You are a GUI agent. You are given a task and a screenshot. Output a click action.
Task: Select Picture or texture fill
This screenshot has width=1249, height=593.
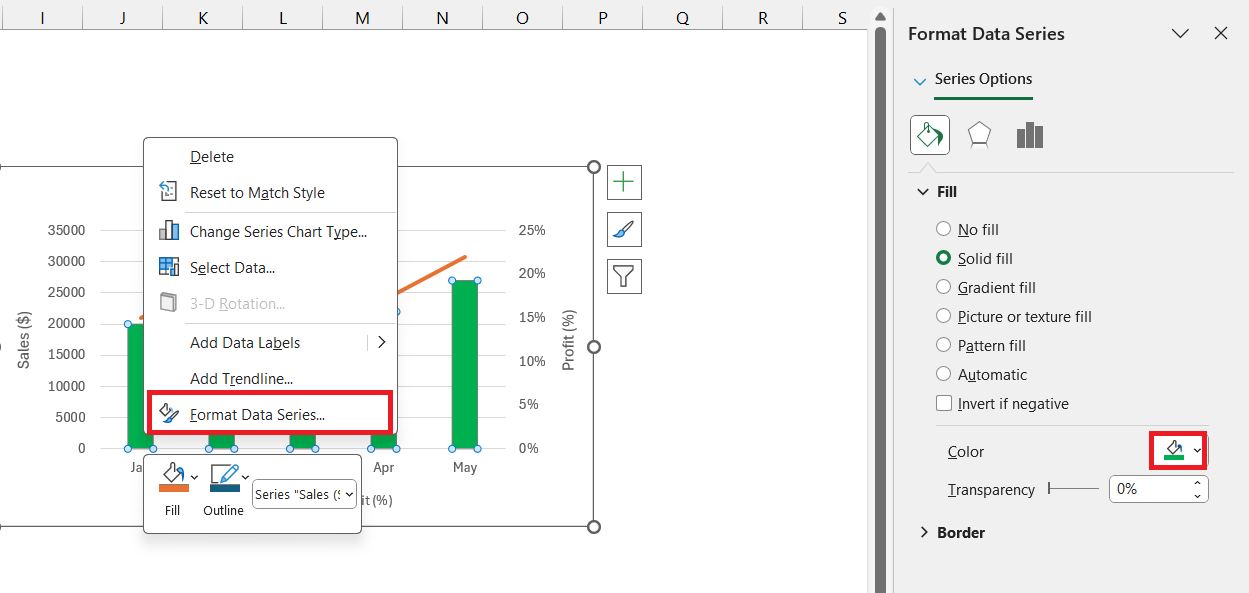[x=943, y=316]
